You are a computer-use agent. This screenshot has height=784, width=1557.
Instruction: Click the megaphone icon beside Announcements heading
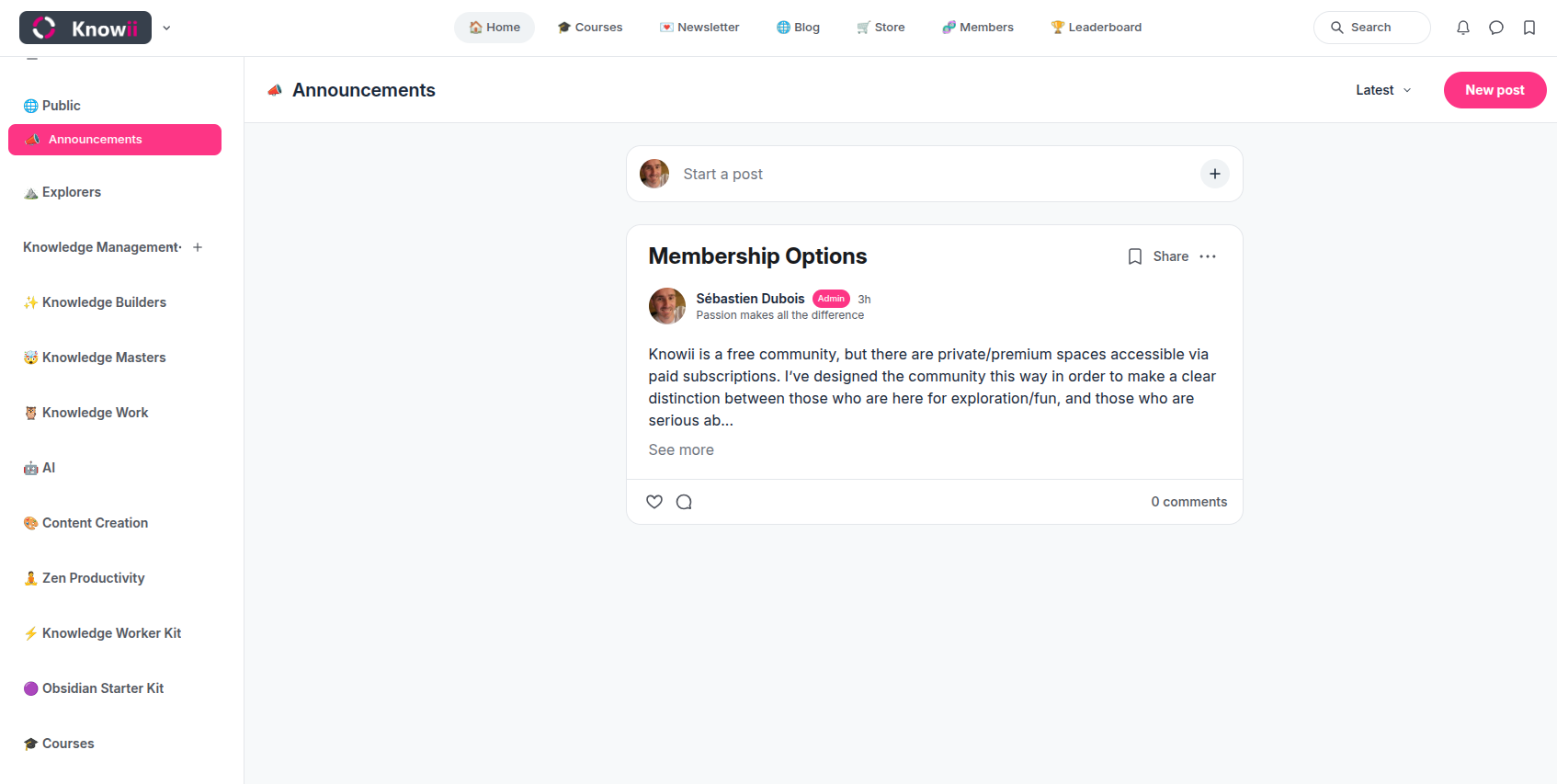pyautogui.click(x=275, y=90)
